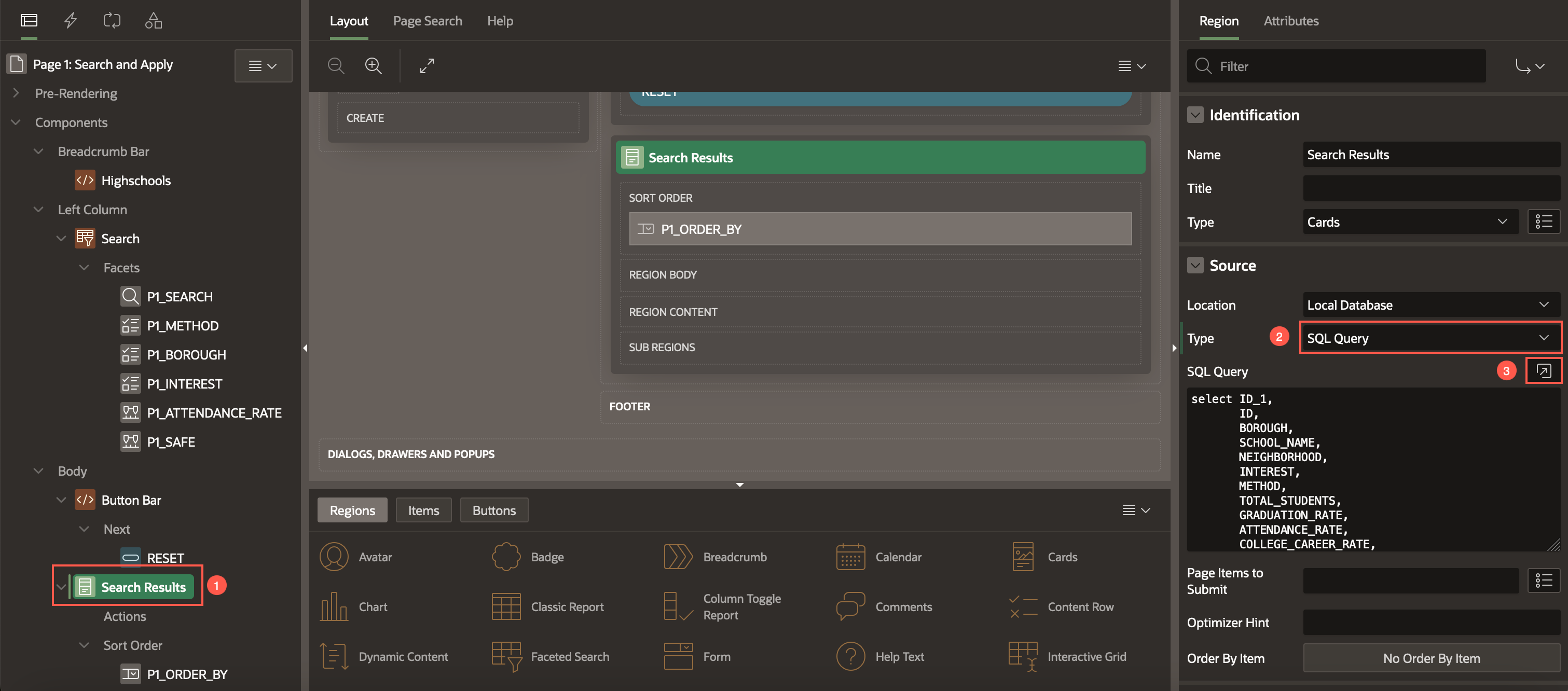This screenshot has height=691, width=1568.
Task: Select Search Results node in tree
Action: [x=133, y=587]
